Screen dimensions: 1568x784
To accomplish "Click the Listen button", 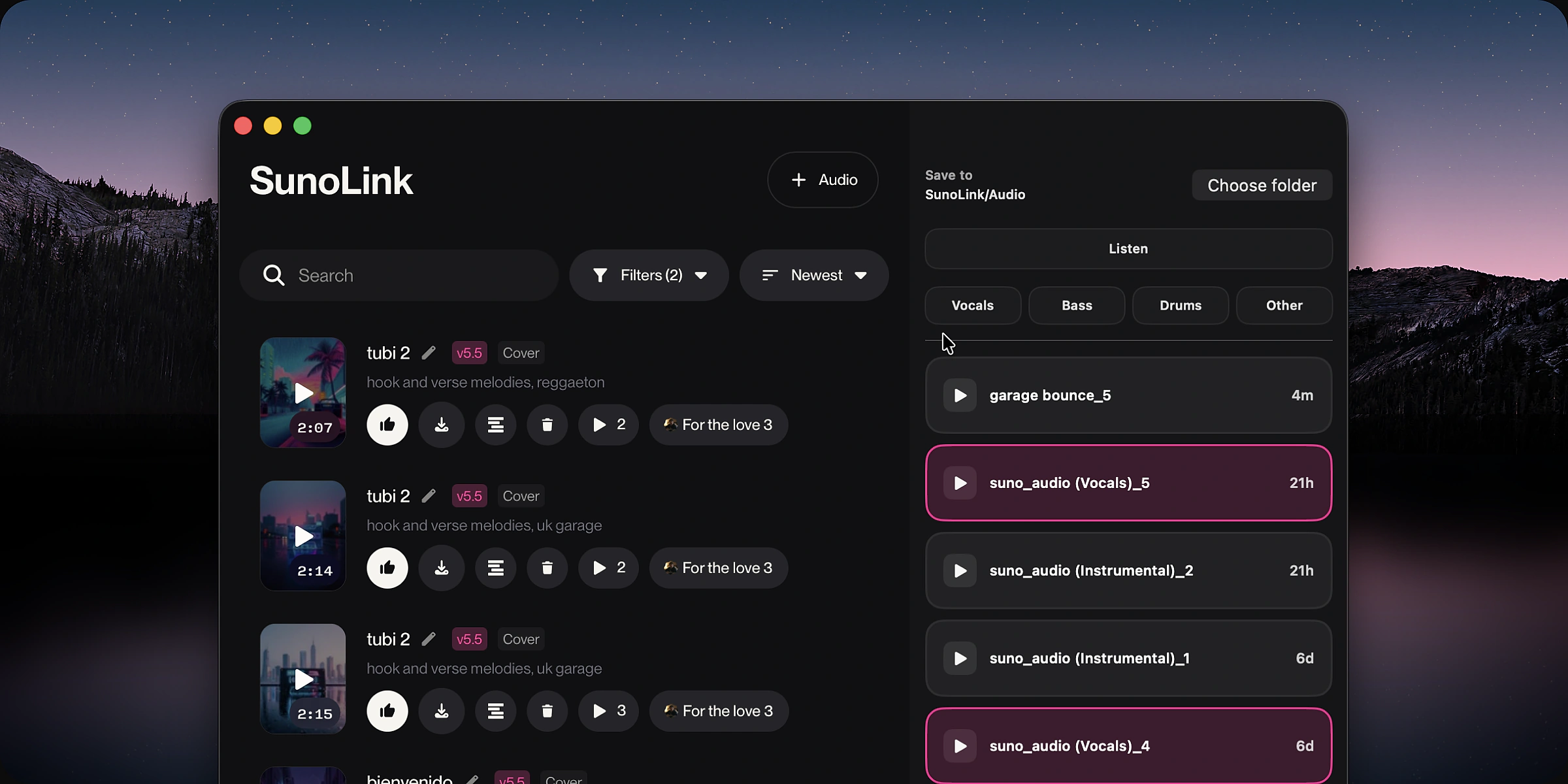I will coord(1128,249).
